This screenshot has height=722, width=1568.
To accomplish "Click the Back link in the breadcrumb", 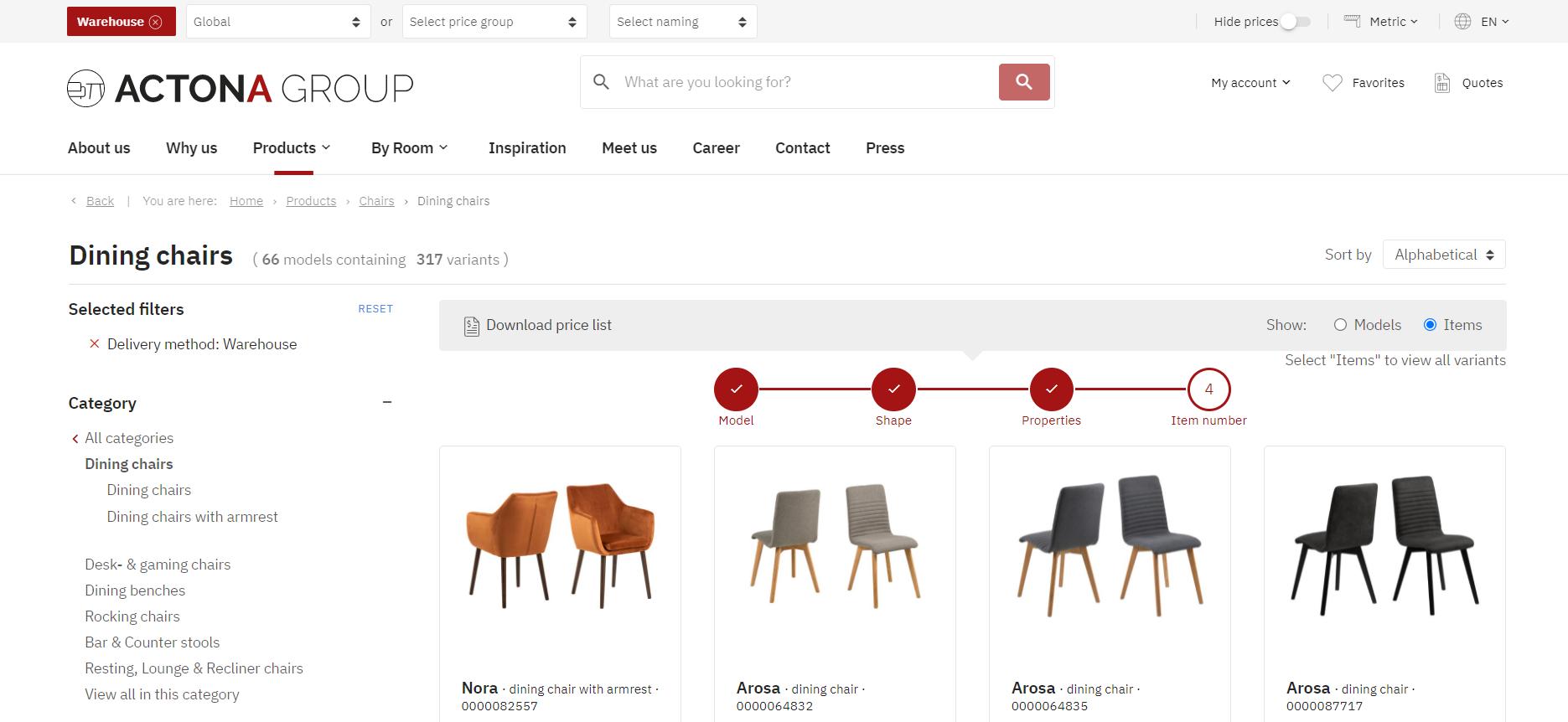I will click(100, 201).
